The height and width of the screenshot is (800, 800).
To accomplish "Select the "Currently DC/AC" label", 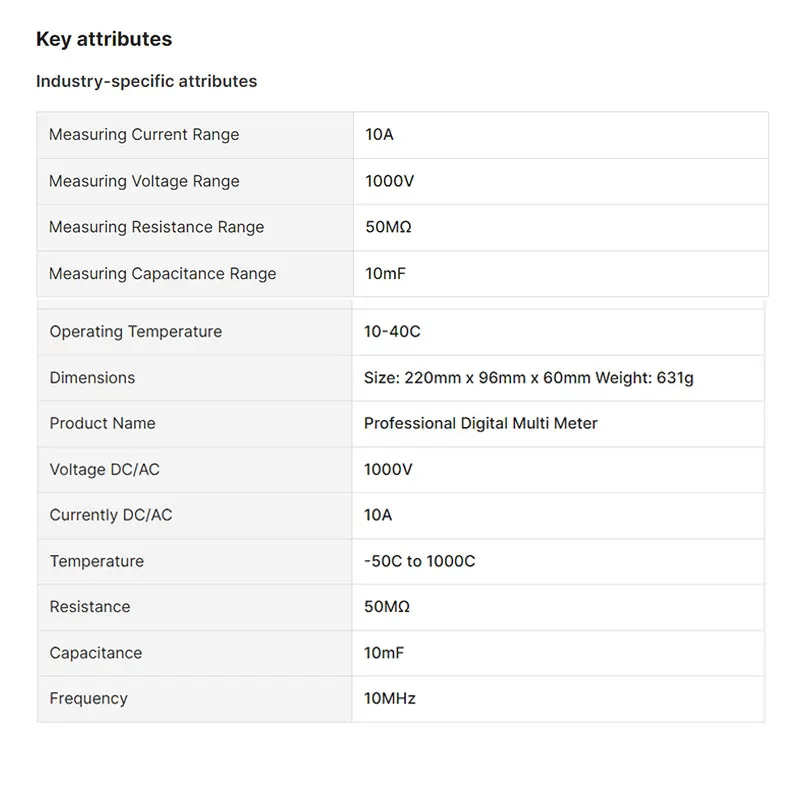I will (111, 515).
